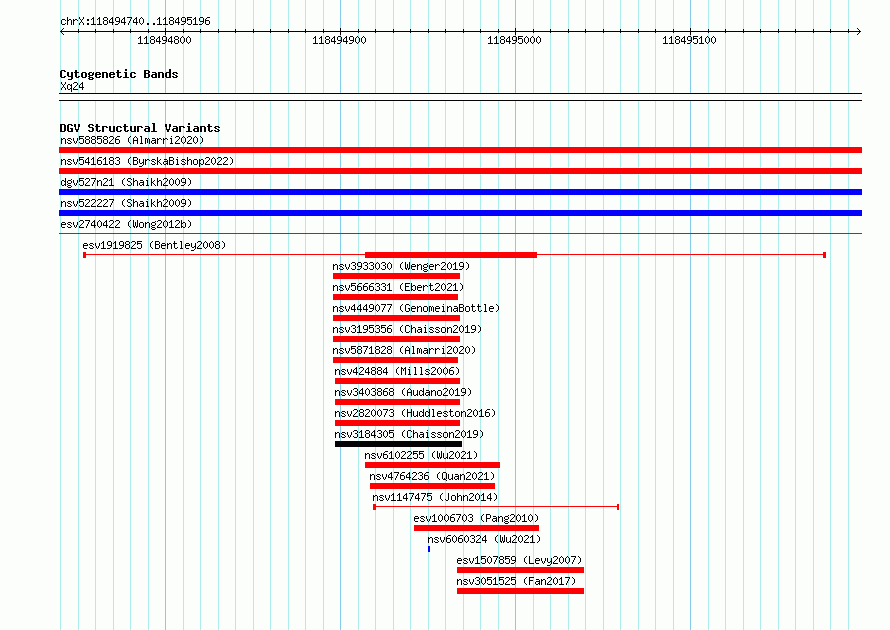Click the thin red line of esv2740422
Image resolution: width=890 pixels, height=630 pixels.
point(460,233)
